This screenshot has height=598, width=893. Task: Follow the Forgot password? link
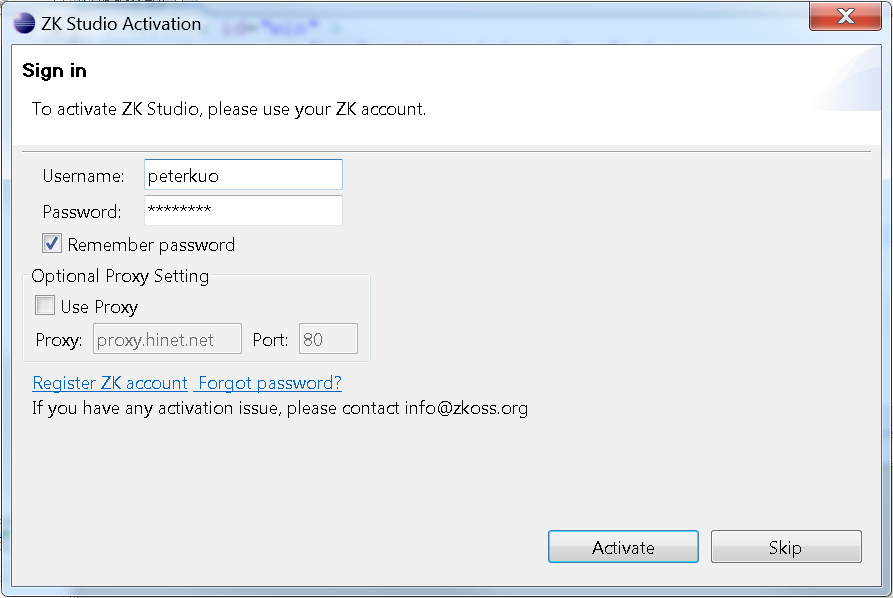270,383
